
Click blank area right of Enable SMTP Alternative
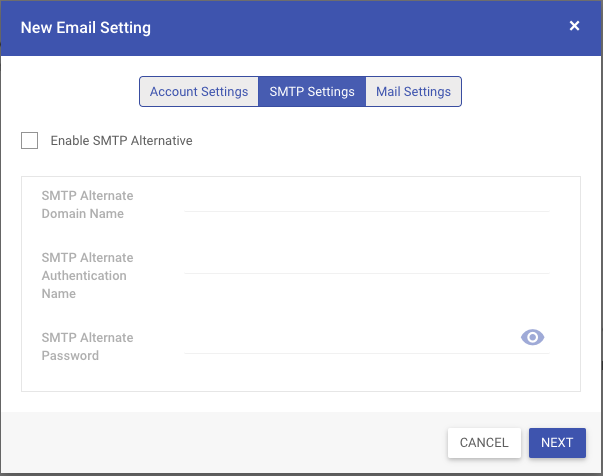[x=385, y=141]
